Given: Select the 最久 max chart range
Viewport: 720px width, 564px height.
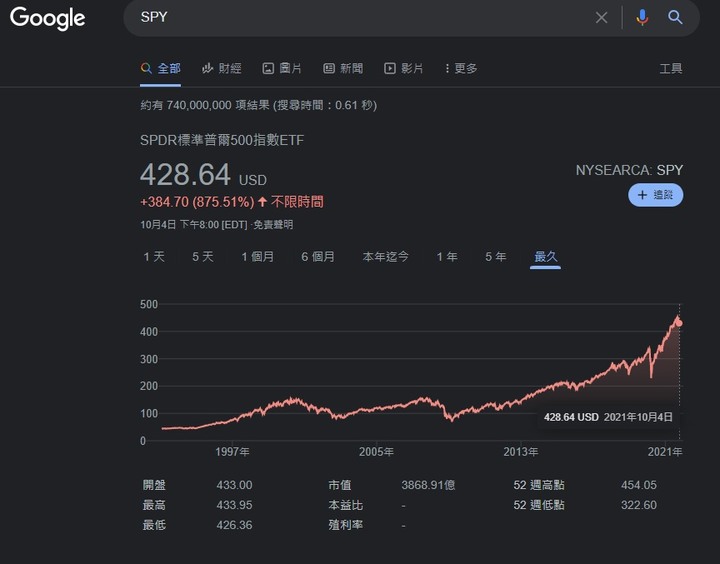Looking at the screenshot, I should click(x=546, y=256).
